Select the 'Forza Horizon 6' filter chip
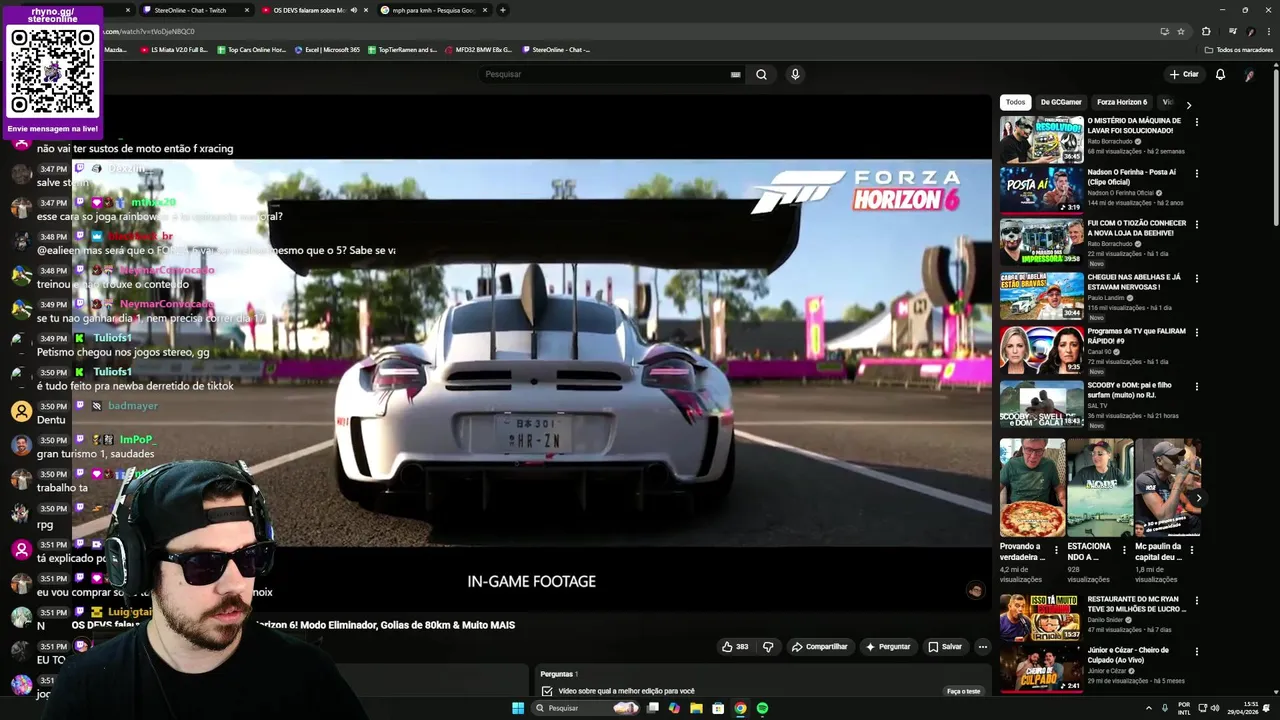This screenshot has height=720, width=1280. pyautogui.click(x=1122, y=102)
